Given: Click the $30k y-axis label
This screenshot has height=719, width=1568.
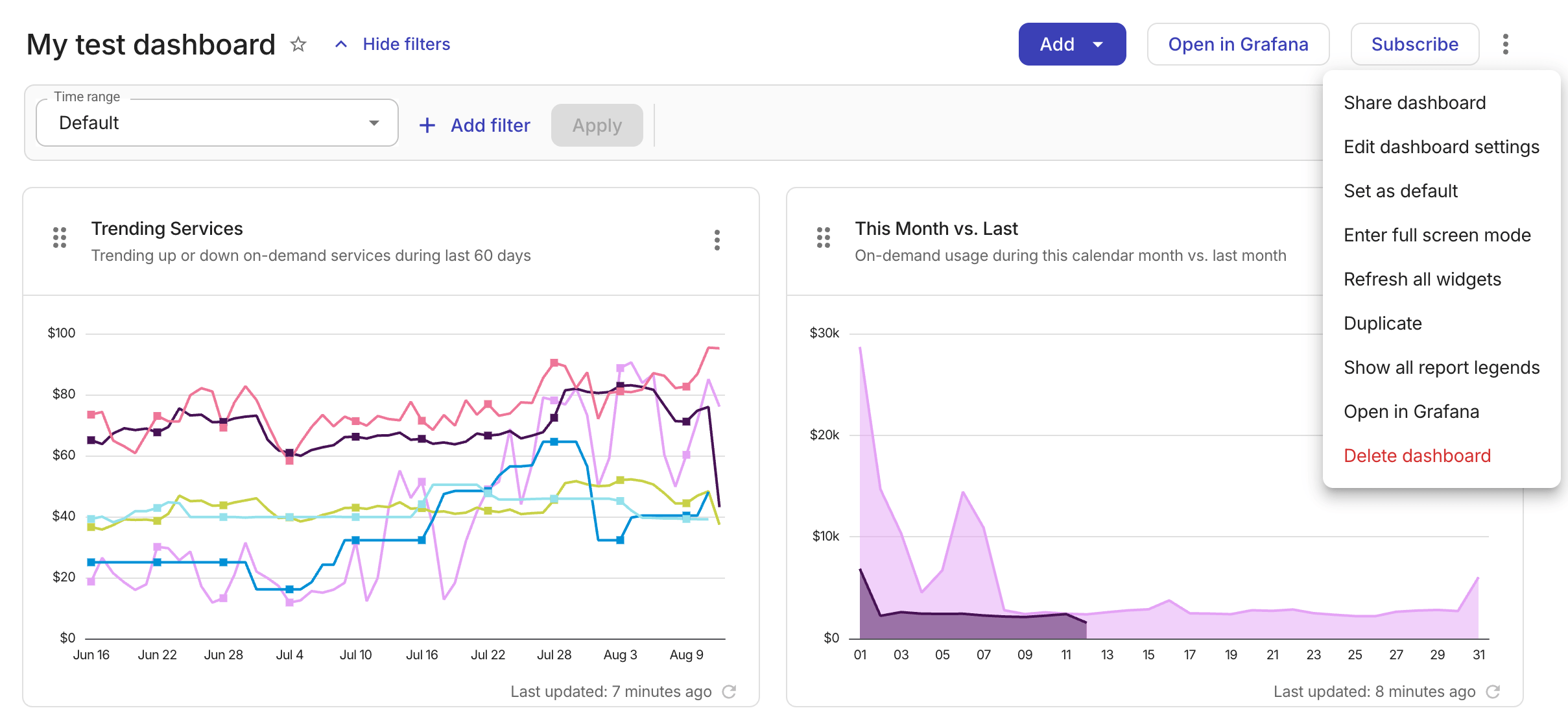Looking at the screenshot, I should coord(824,333).
